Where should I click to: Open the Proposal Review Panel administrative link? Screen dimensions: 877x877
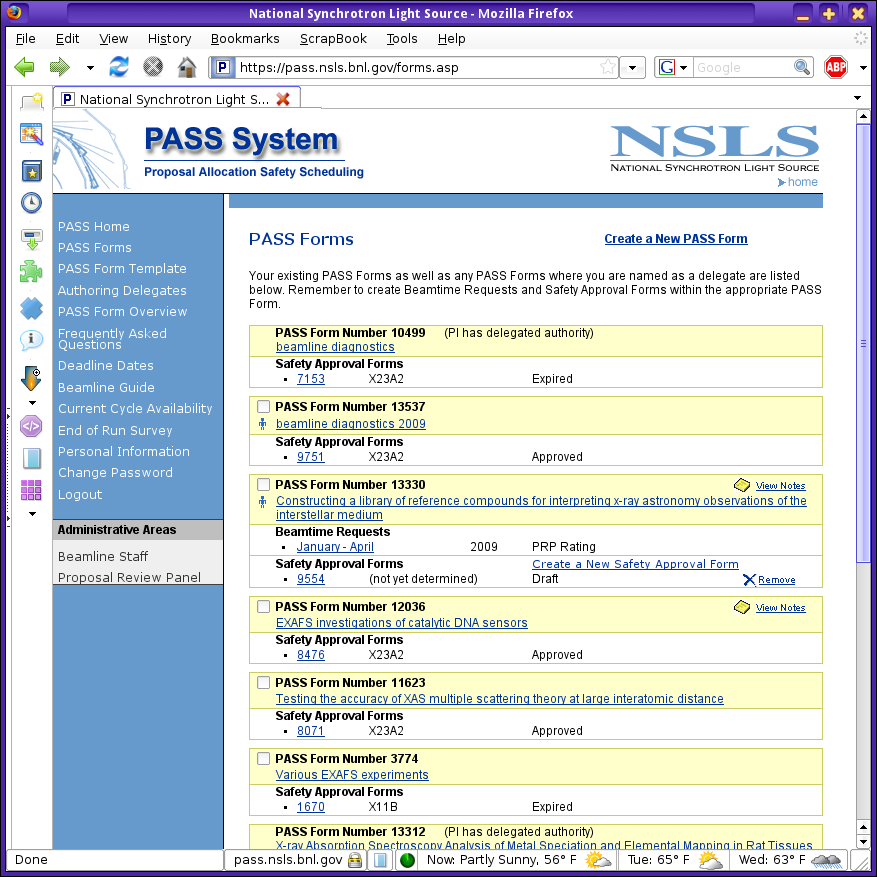tap(129, 577)
